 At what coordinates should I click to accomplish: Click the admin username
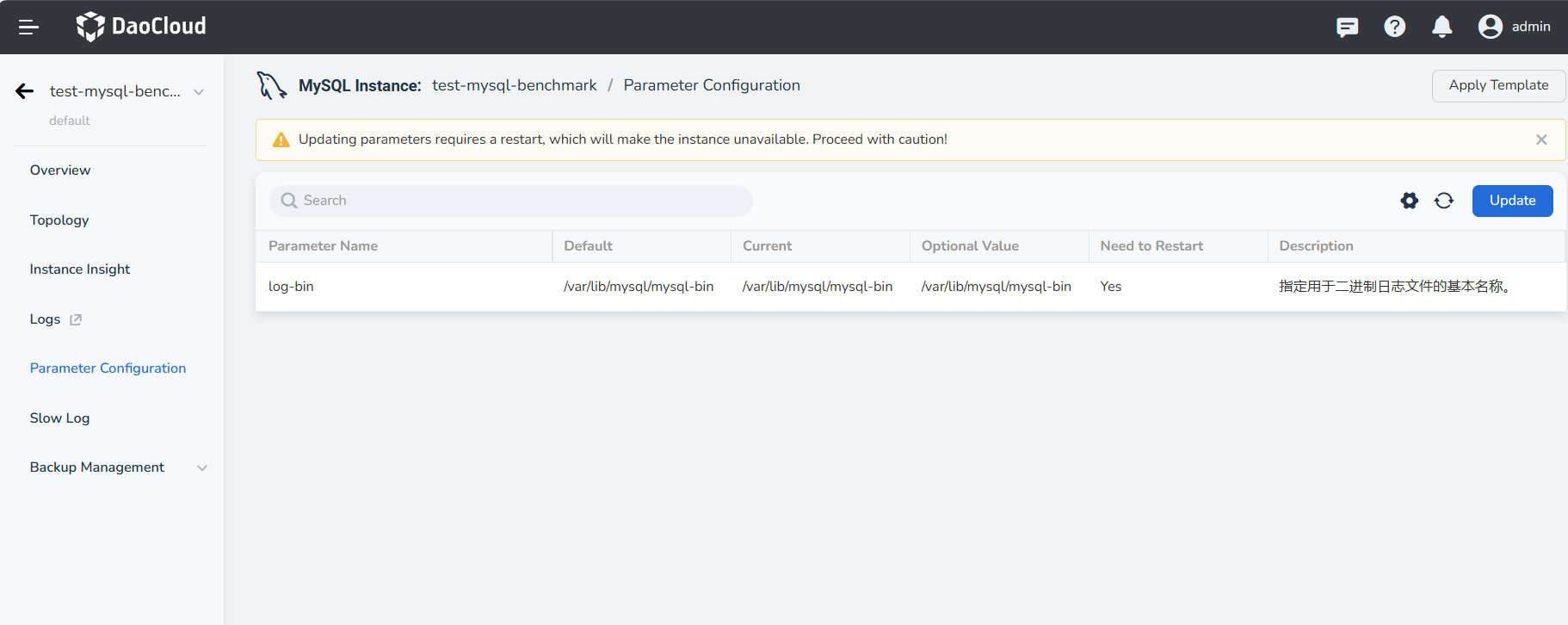(1531, 27)
